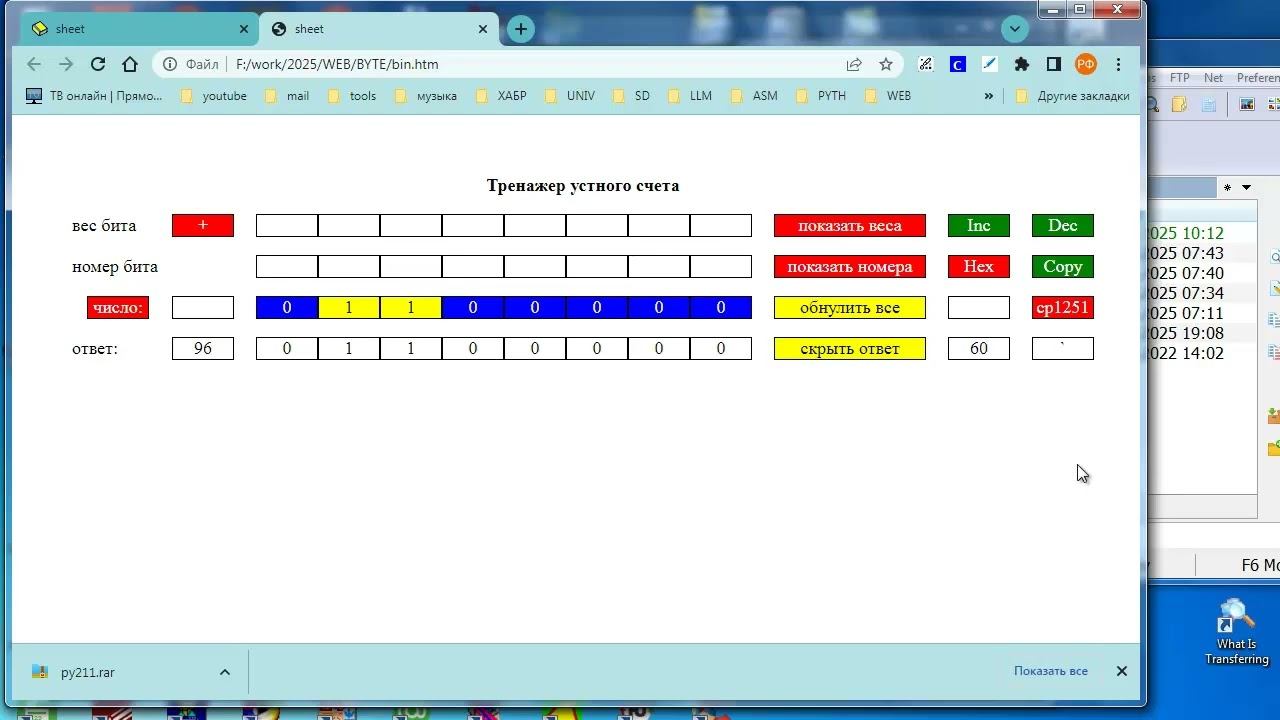Open the mail bookmarks folder

tap(286, 96)
